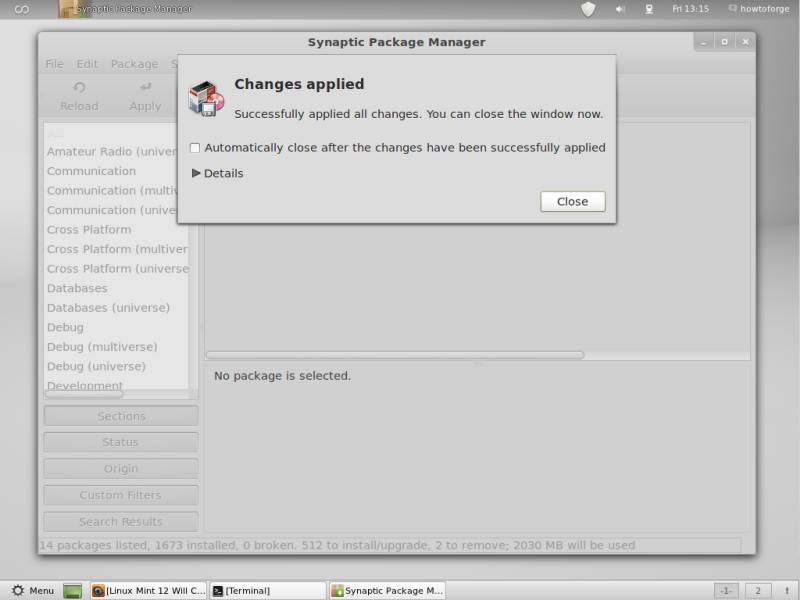Open the Edit menu
This screenshot has height=600, width=800.
click(x=87, y=64)
